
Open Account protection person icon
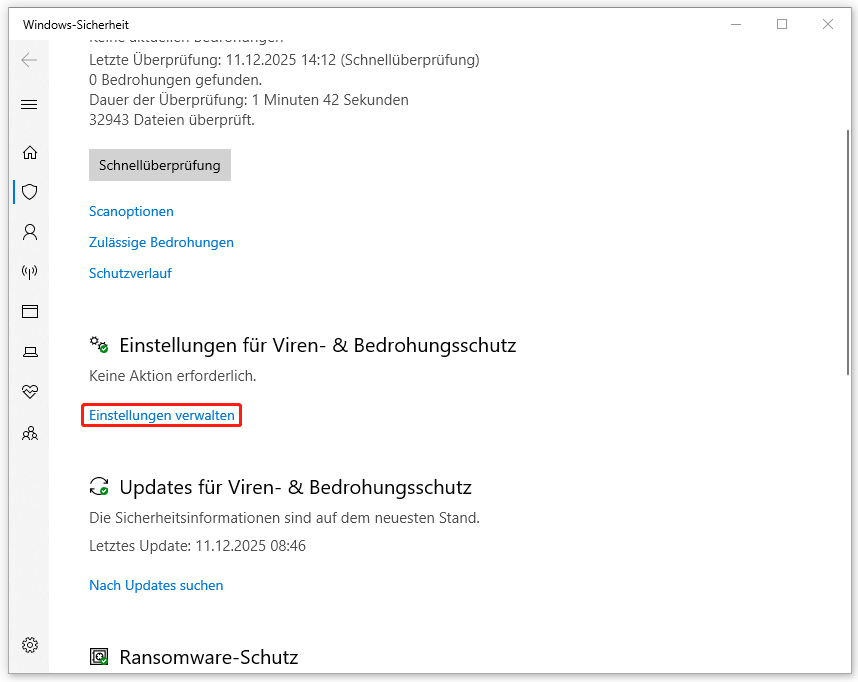pyautogui.click(x=30, y=232)
